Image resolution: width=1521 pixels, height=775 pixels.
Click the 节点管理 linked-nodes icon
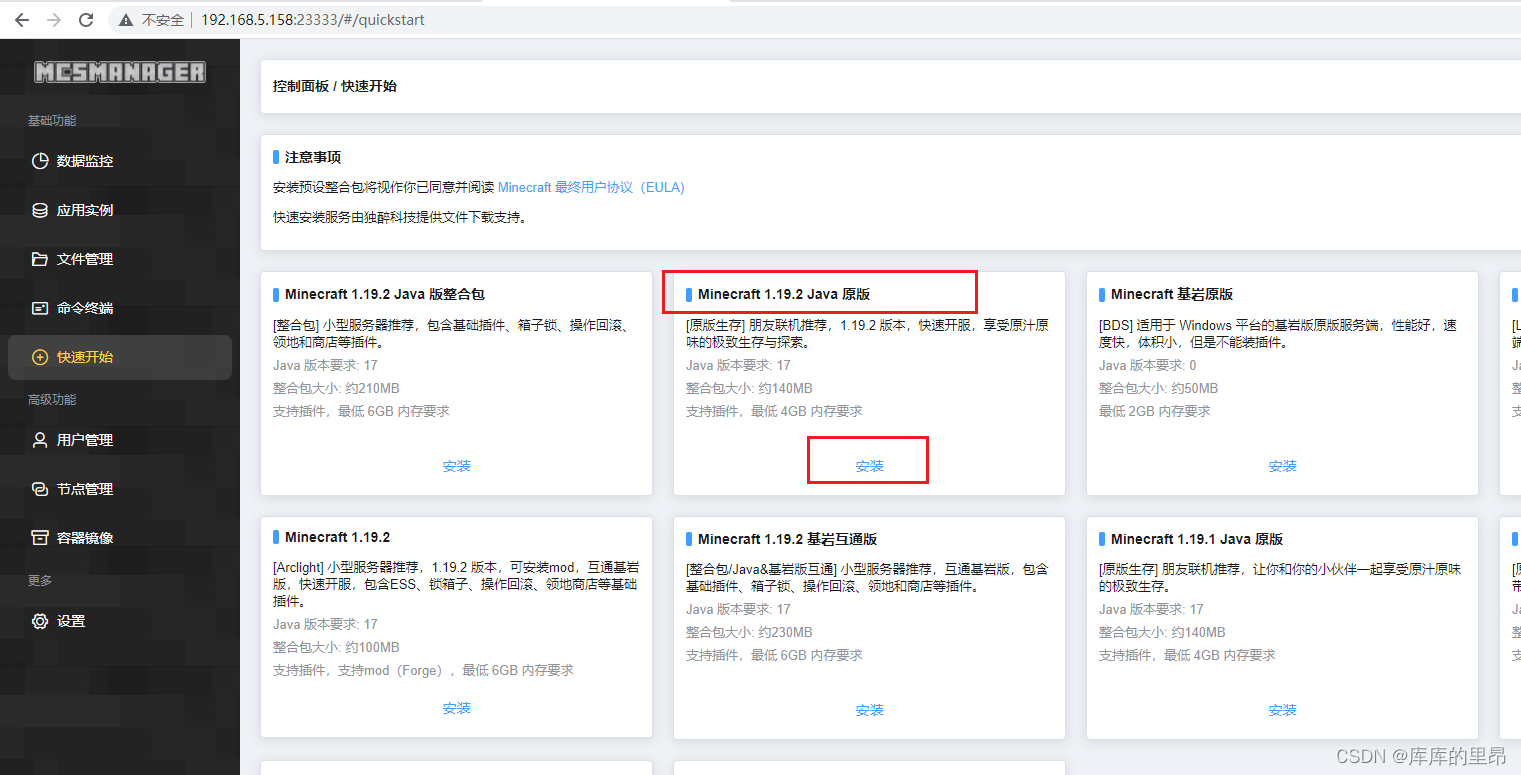point(40,489)
